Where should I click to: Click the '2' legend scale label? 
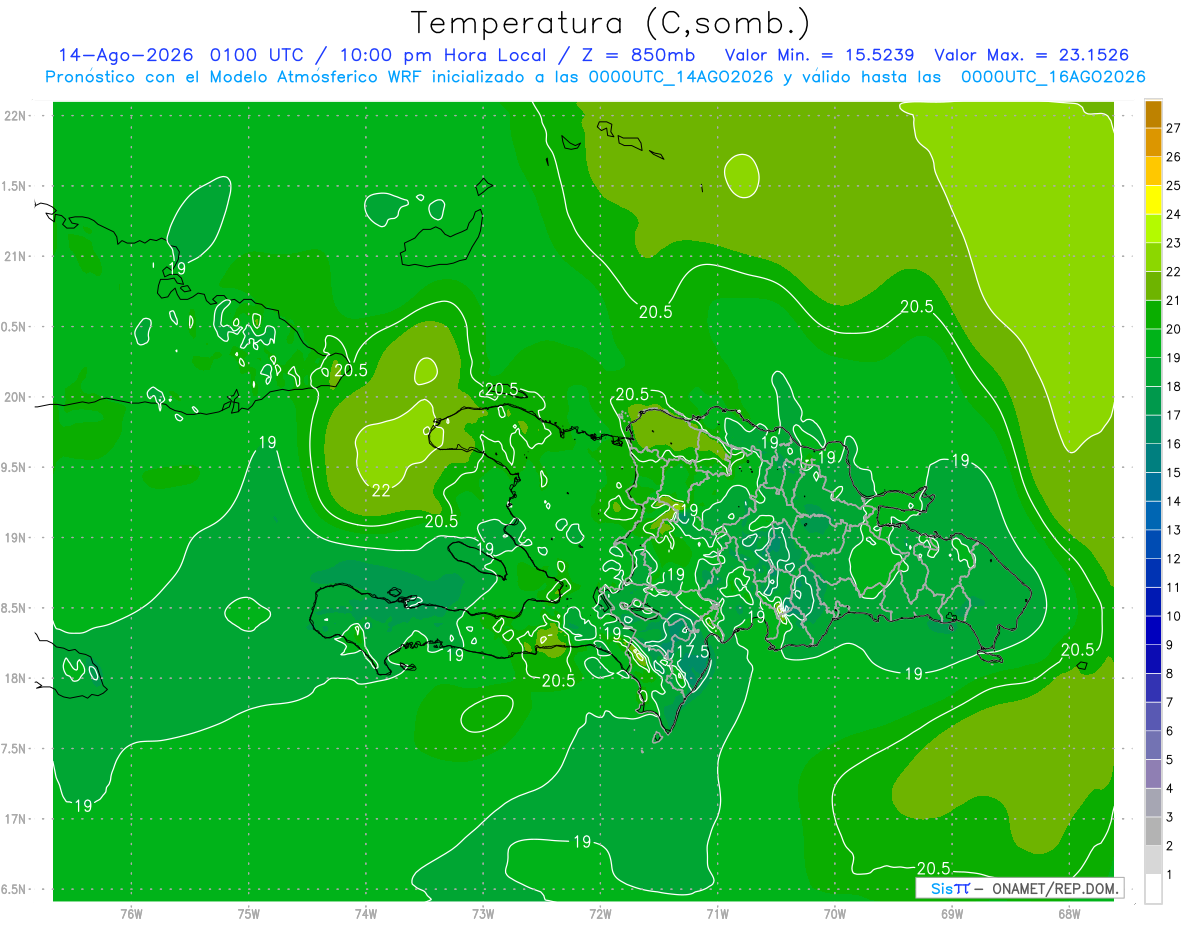tap(1169, 846)
